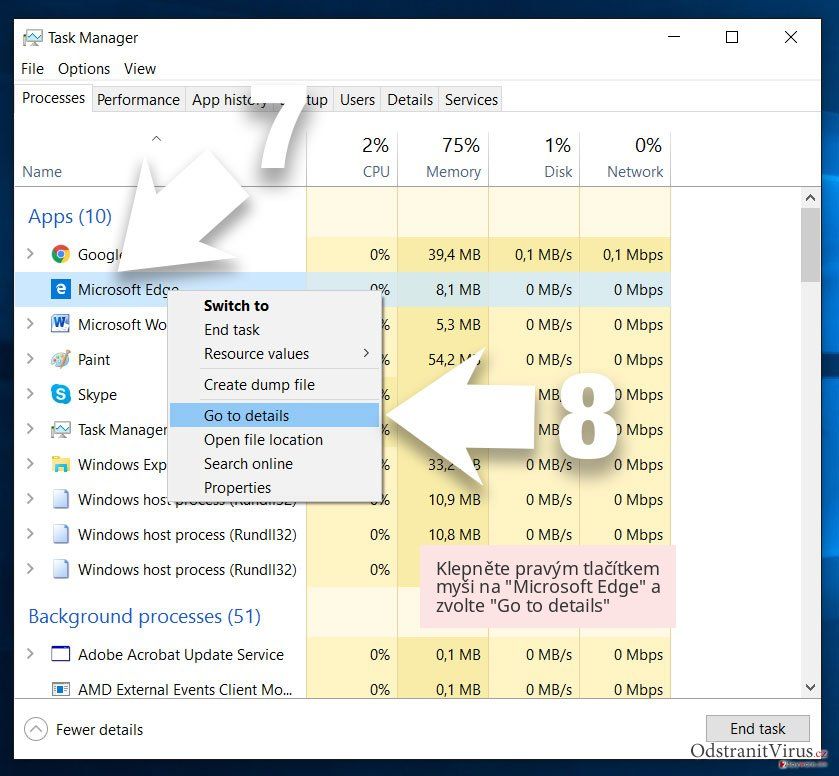
Task: Click the End task button
Action: [757, 728]
